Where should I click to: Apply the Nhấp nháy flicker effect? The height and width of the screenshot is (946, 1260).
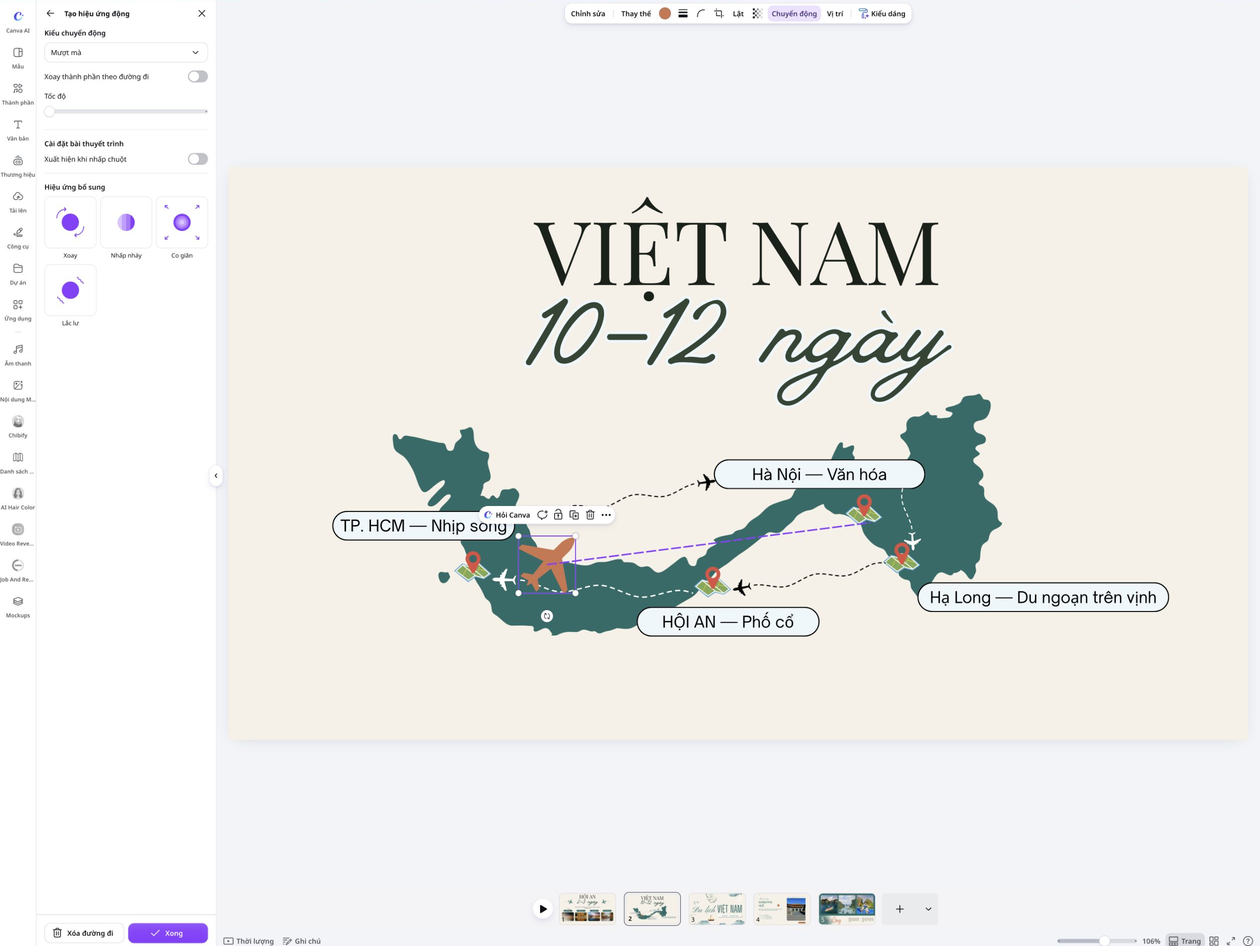coord(126,222)
